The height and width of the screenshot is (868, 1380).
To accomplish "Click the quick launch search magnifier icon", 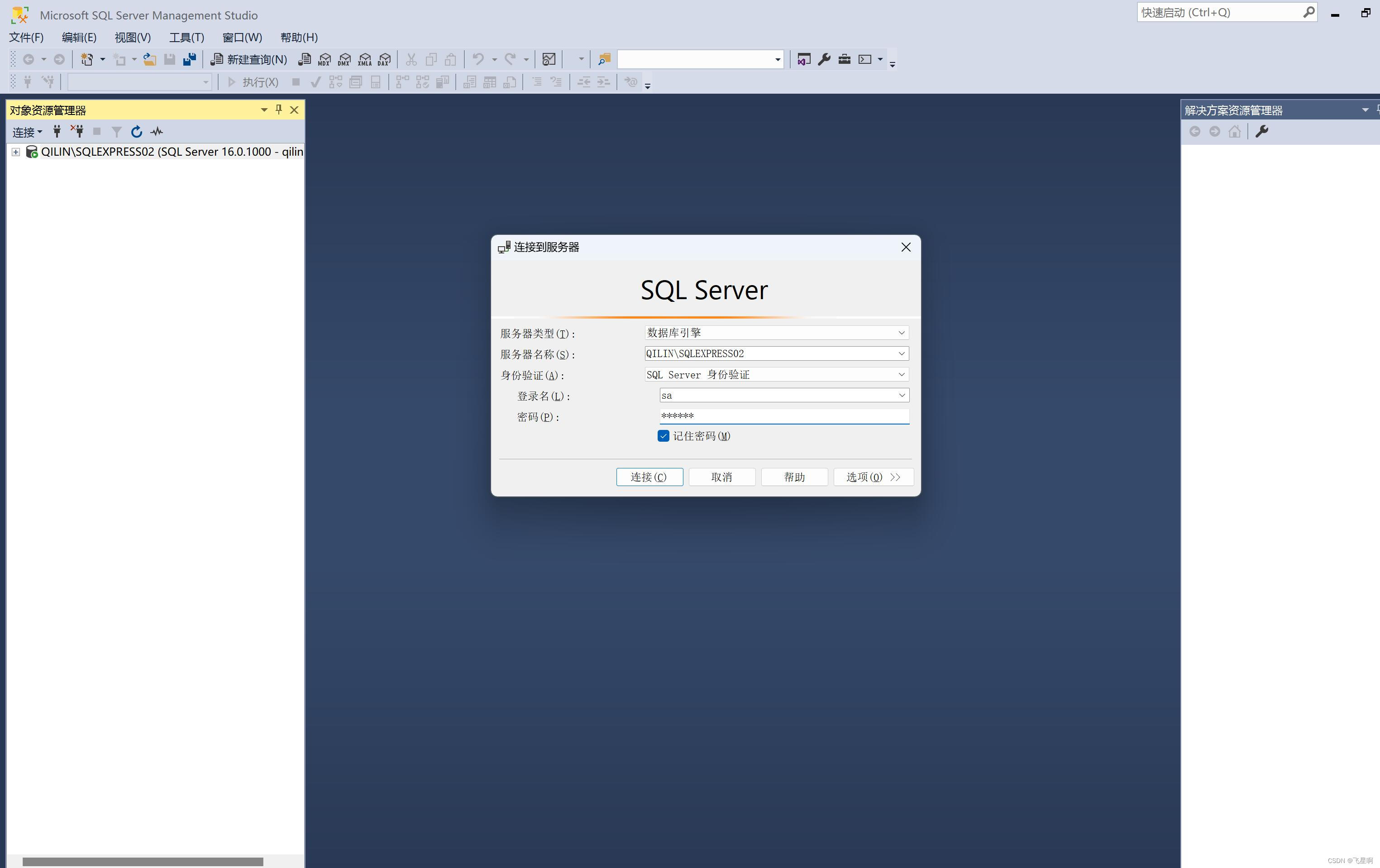I will pos(1308,12).
